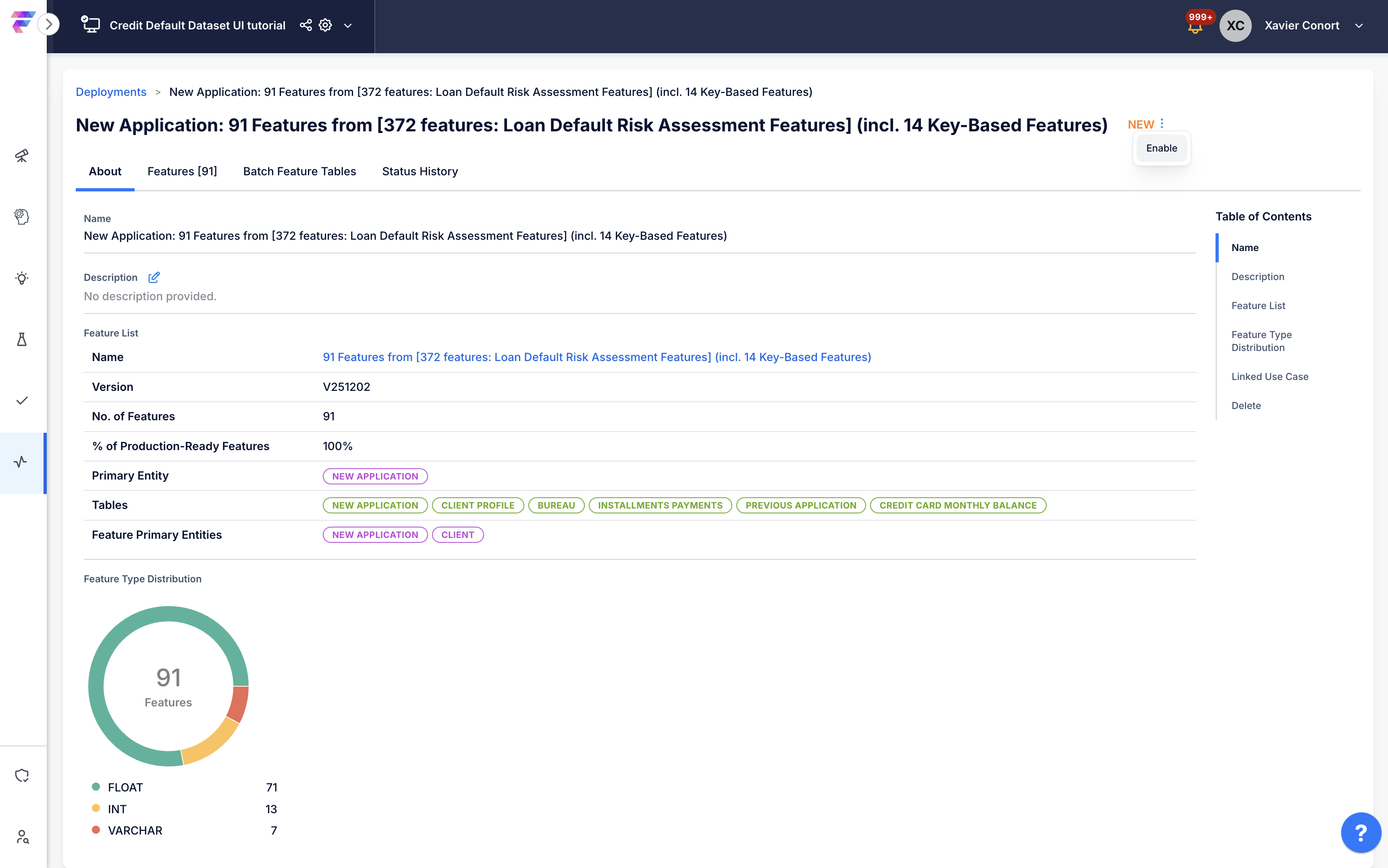Click the user search icon in the sidebar
Viewport: 1388px width, 868px height.
point(22,837)
